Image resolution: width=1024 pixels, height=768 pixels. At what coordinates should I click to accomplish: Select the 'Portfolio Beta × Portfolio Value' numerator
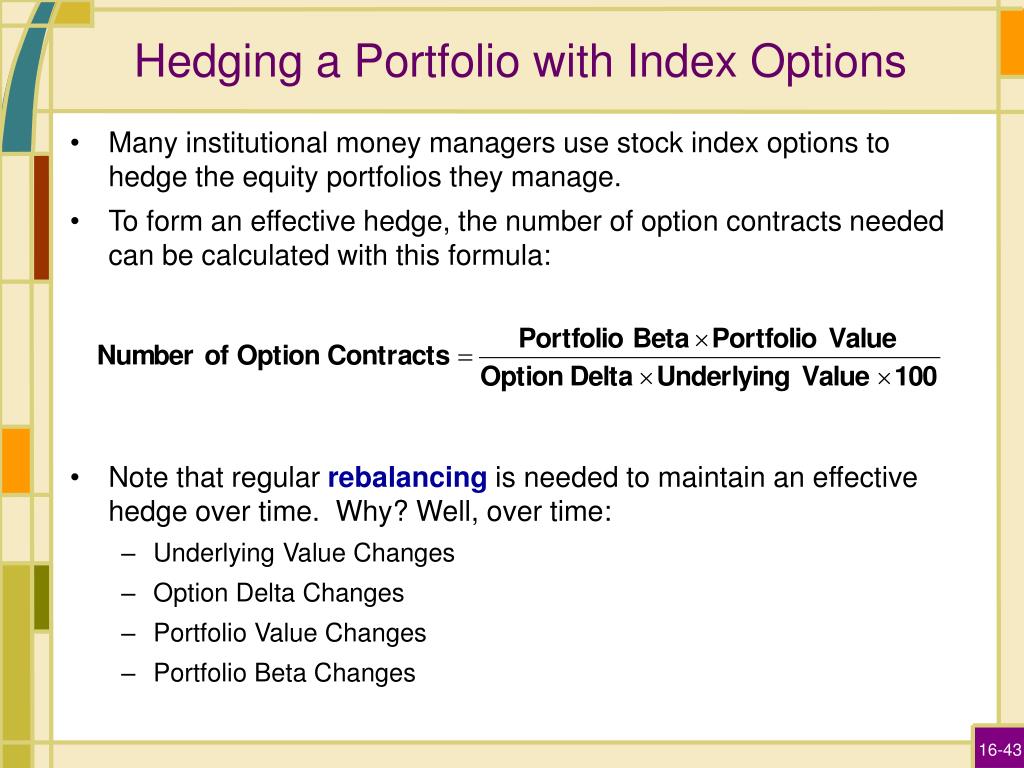pos(707,338)
